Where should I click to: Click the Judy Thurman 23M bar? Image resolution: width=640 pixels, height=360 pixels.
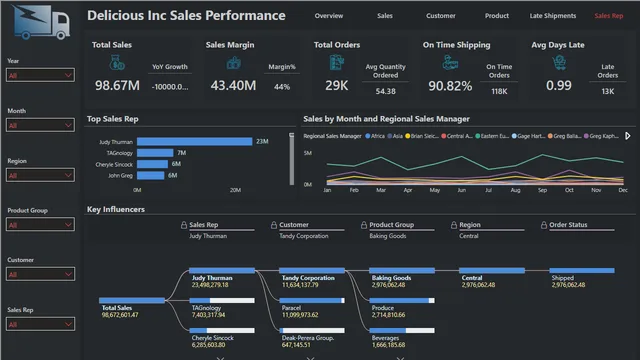195,142
